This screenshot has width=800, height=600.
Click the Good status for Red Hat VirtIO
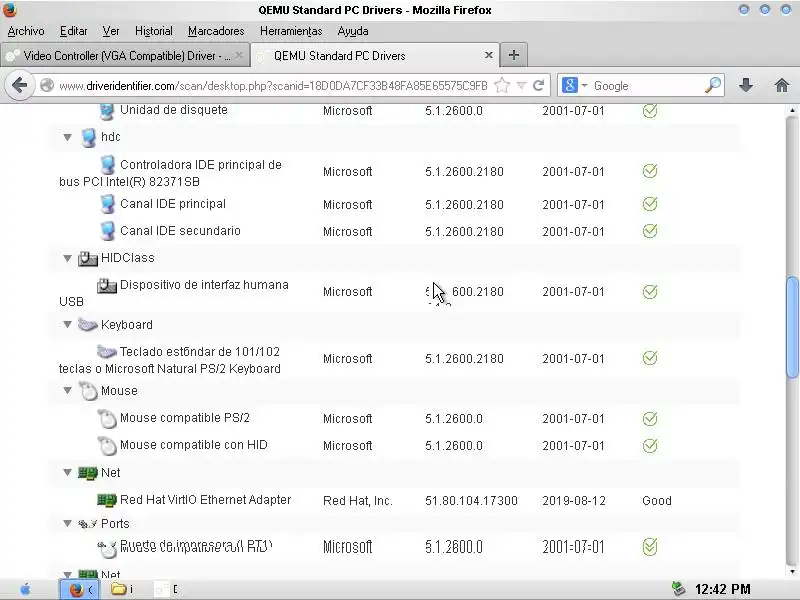coord(657,501)
